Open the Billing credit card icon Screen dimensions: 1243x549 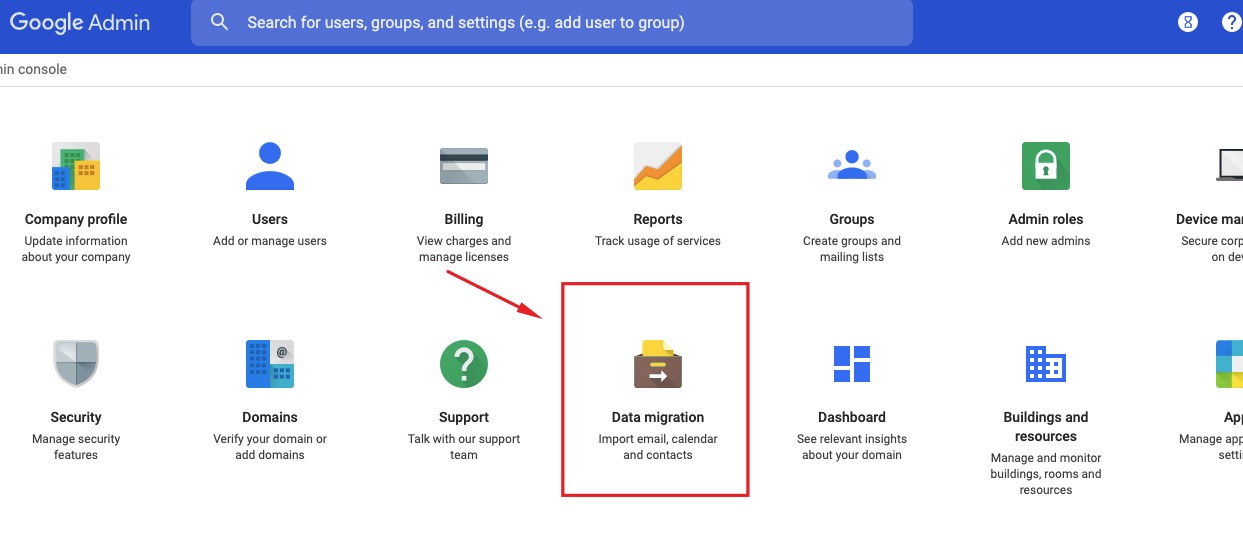464,166
